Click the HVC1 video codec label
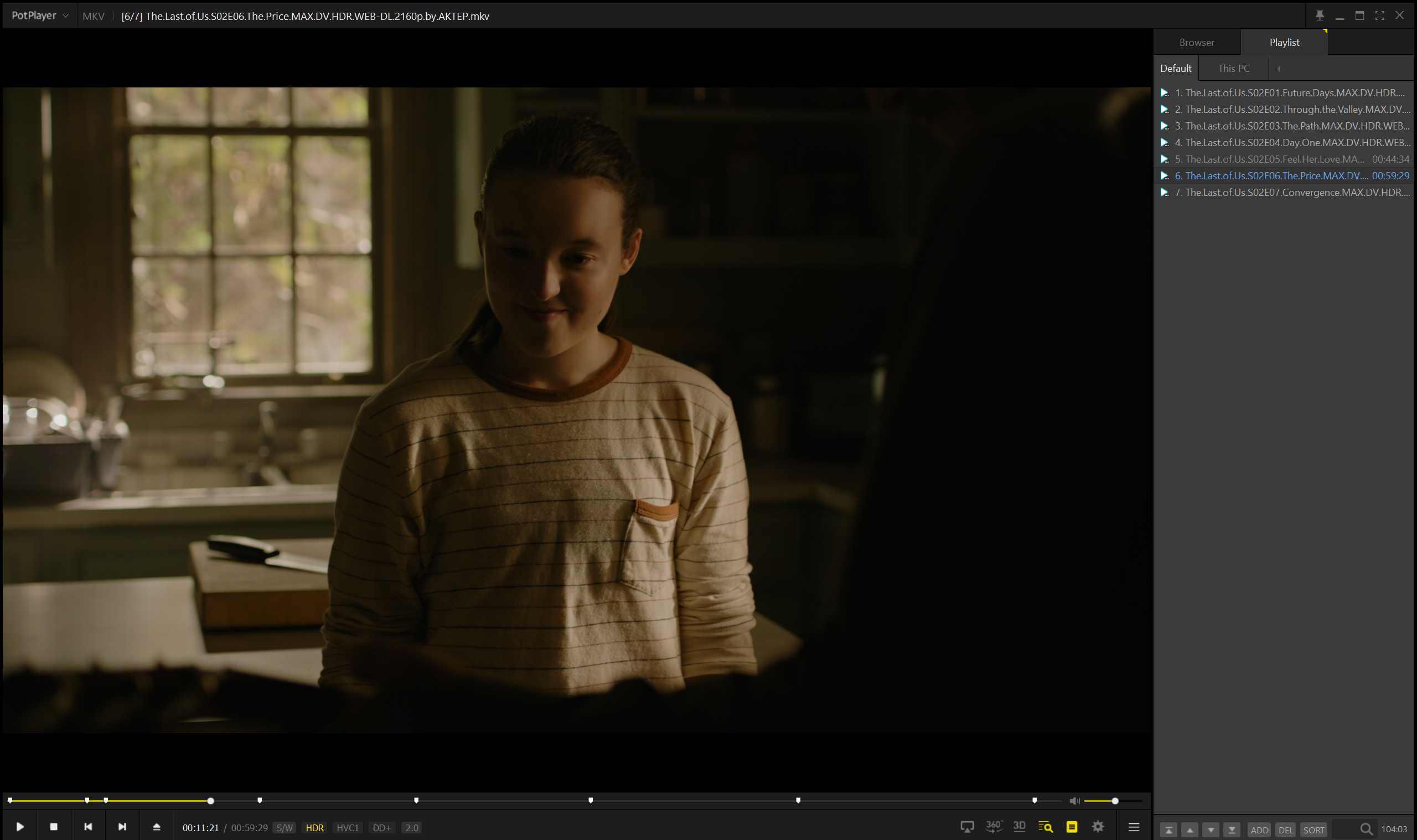Viewport: 1417px width, 840px height. [348, 827]
